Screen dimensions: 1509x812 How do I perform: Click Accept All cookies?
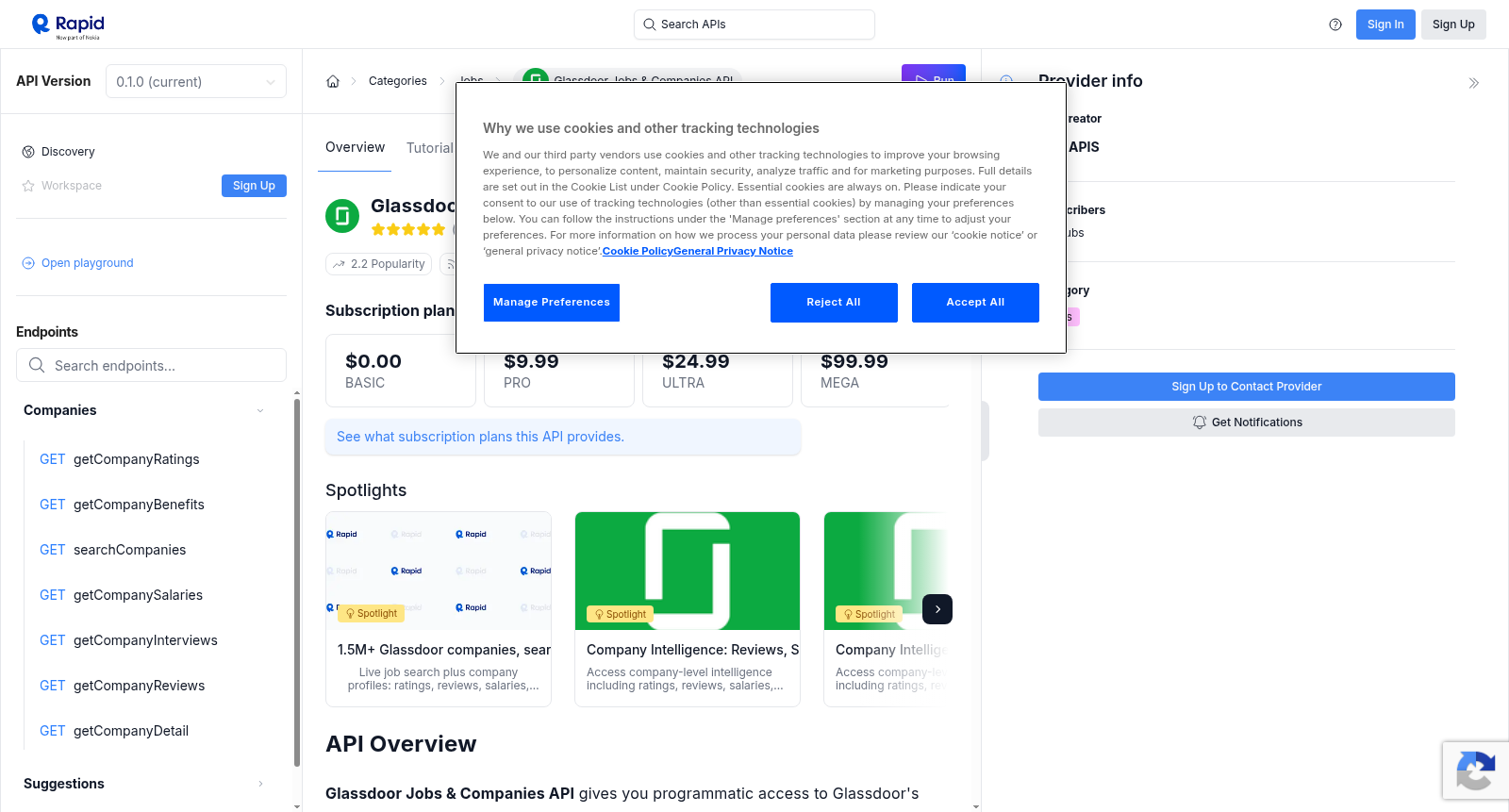tap(975, 303)
